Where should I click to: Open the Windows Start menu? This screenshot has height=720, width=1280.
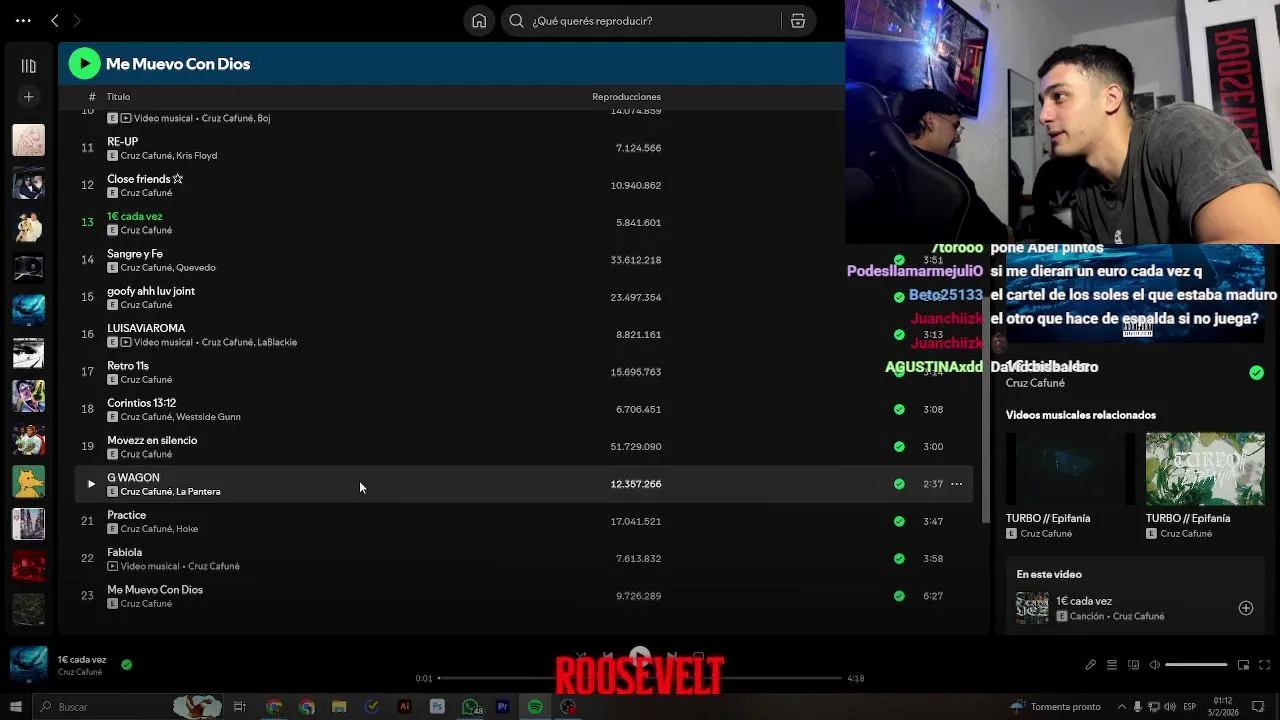point(15,707)
